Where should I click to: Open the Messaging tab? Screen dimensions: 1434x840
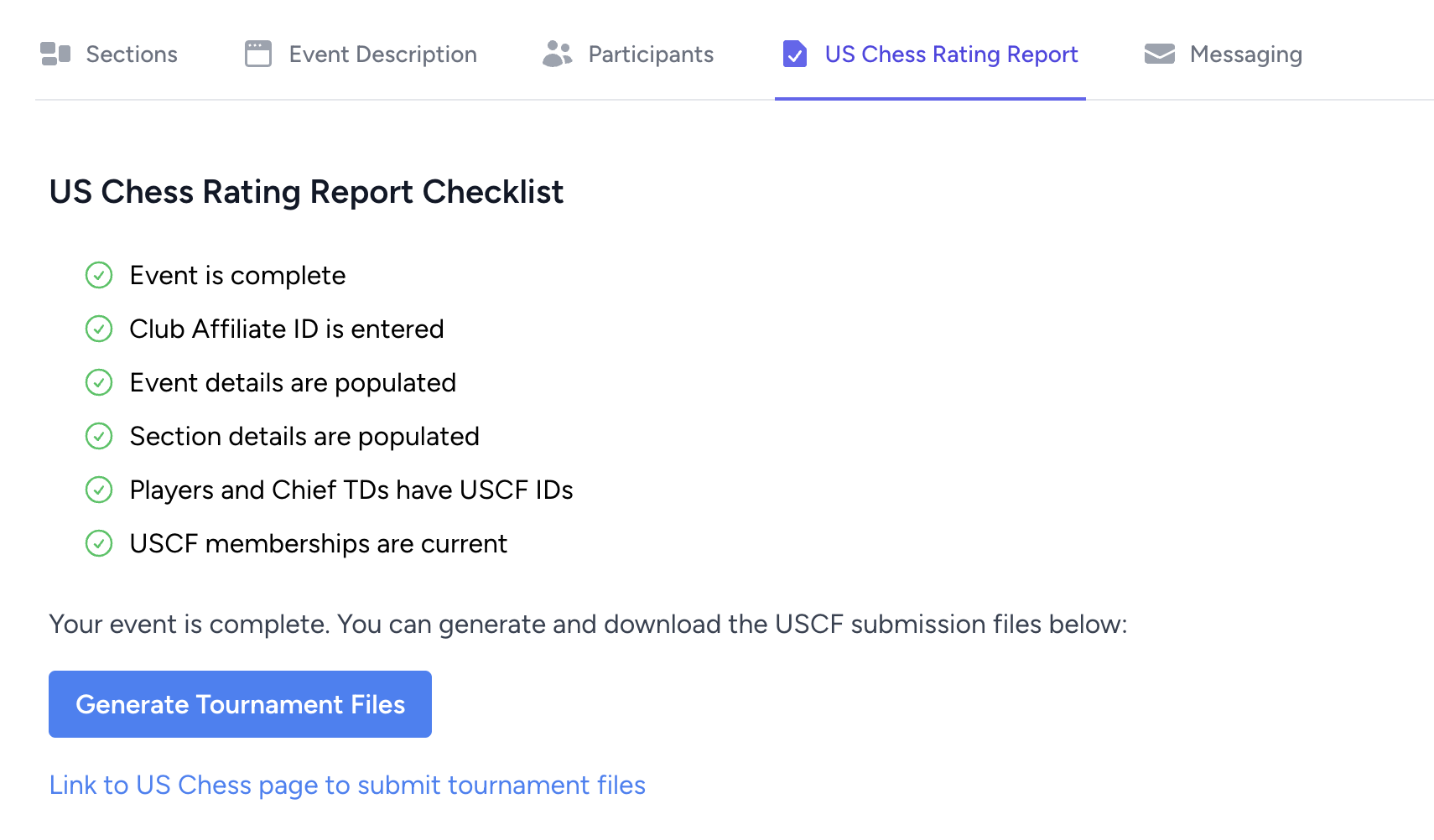click(x=1245, y=54)
